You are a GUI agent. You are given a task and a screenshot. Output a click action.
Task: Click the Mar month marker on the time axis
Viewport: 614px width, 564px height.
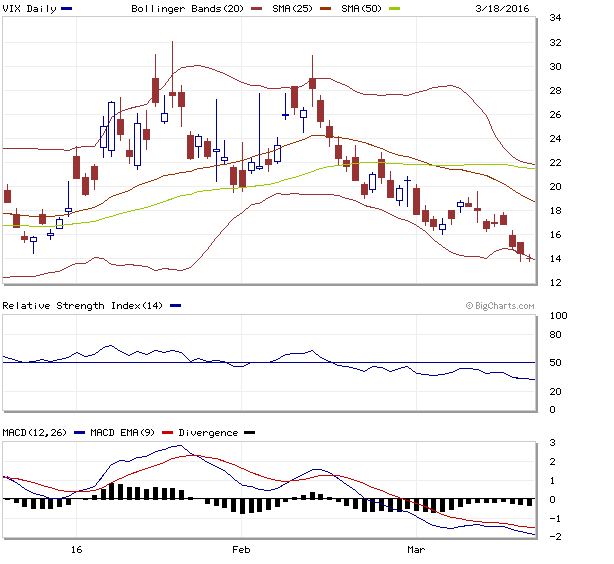click(417, 550)
